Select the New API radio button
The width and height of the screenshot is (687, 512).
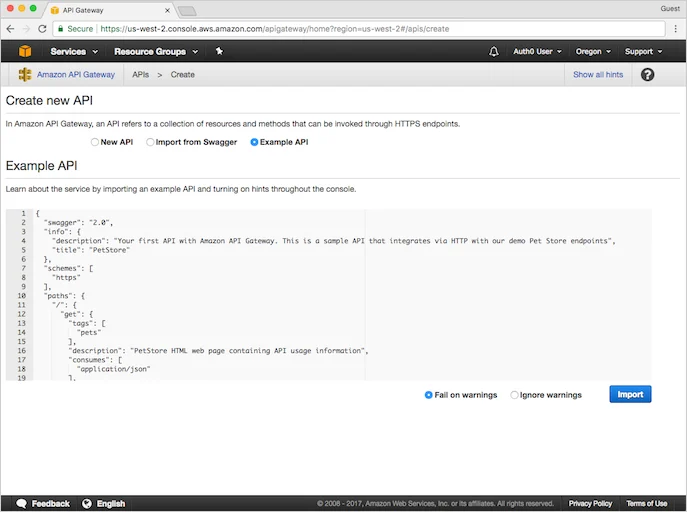point(95,142)
